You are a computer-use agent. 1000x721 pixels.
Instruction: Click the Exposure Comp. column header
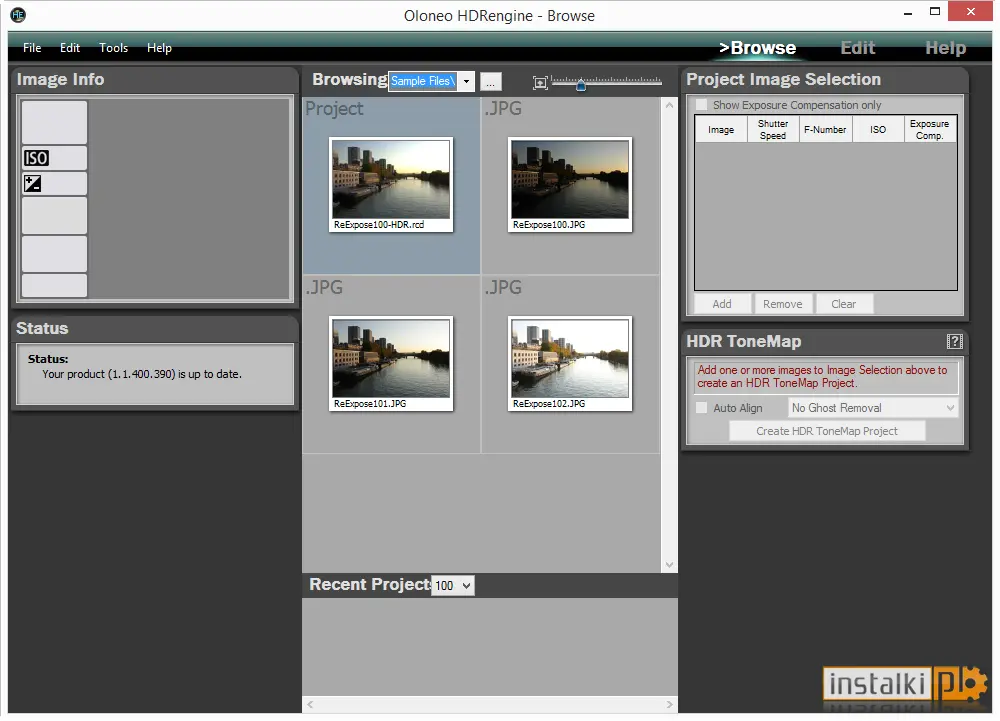pos(930,129)
